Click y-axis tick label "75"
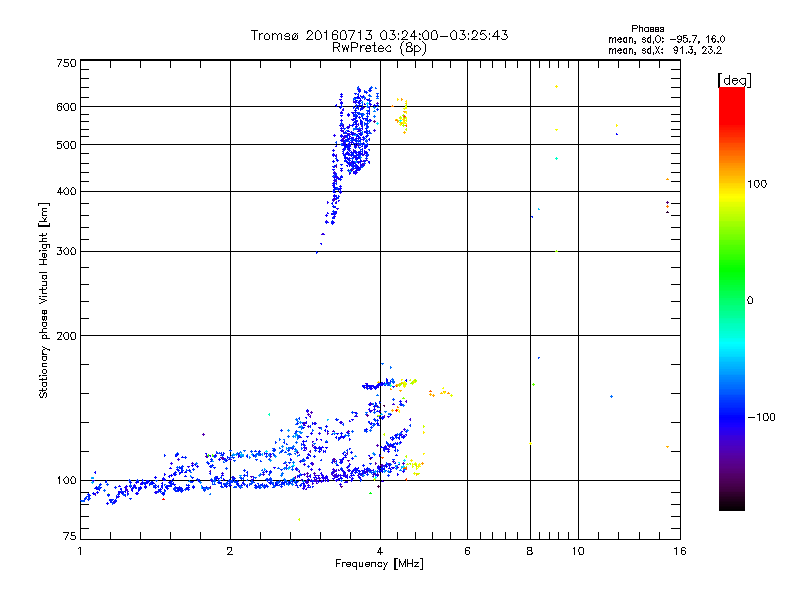The image size is (800, 600). point(69,536)
